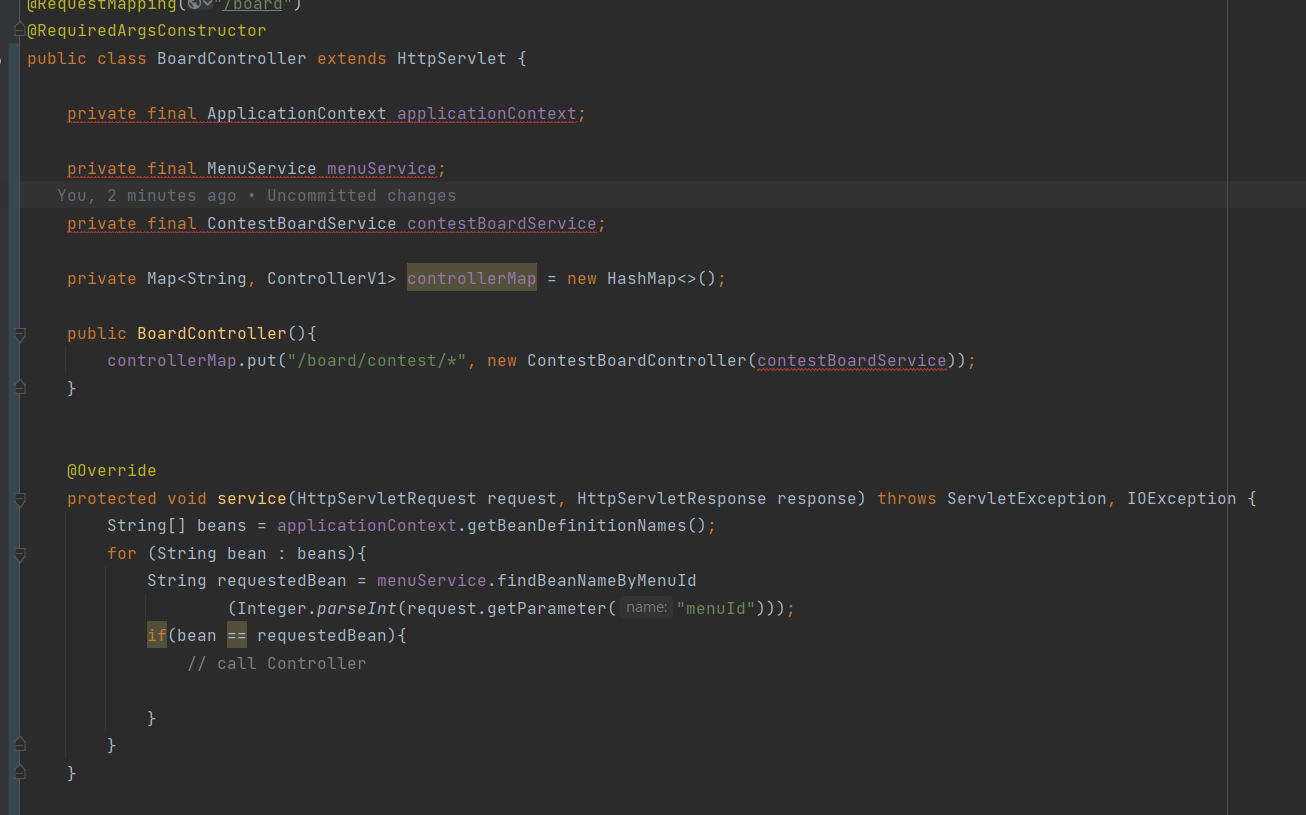This screenshot has width=1306, height=815.
Task: Click contestBoardService in the field declaration
Action: [x=502, y=223]
